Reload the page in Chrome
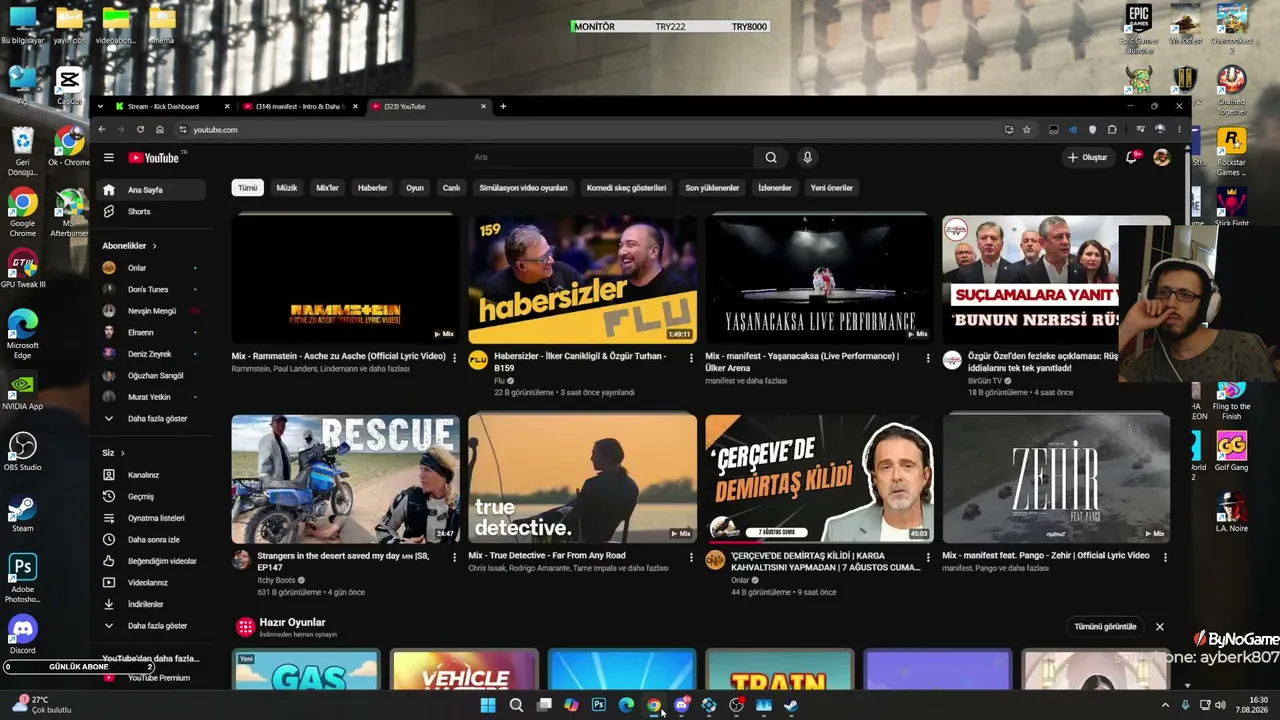The width and height of the screenshot is (1280, 720). [x=140, y=129]
